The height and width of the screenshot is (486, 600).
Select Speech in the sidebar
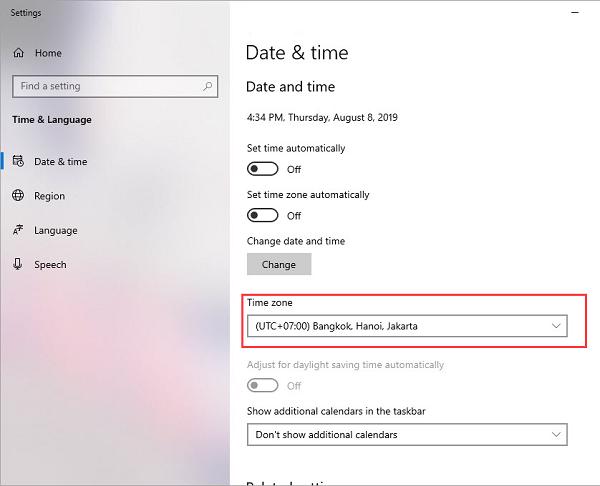[50, 264]
